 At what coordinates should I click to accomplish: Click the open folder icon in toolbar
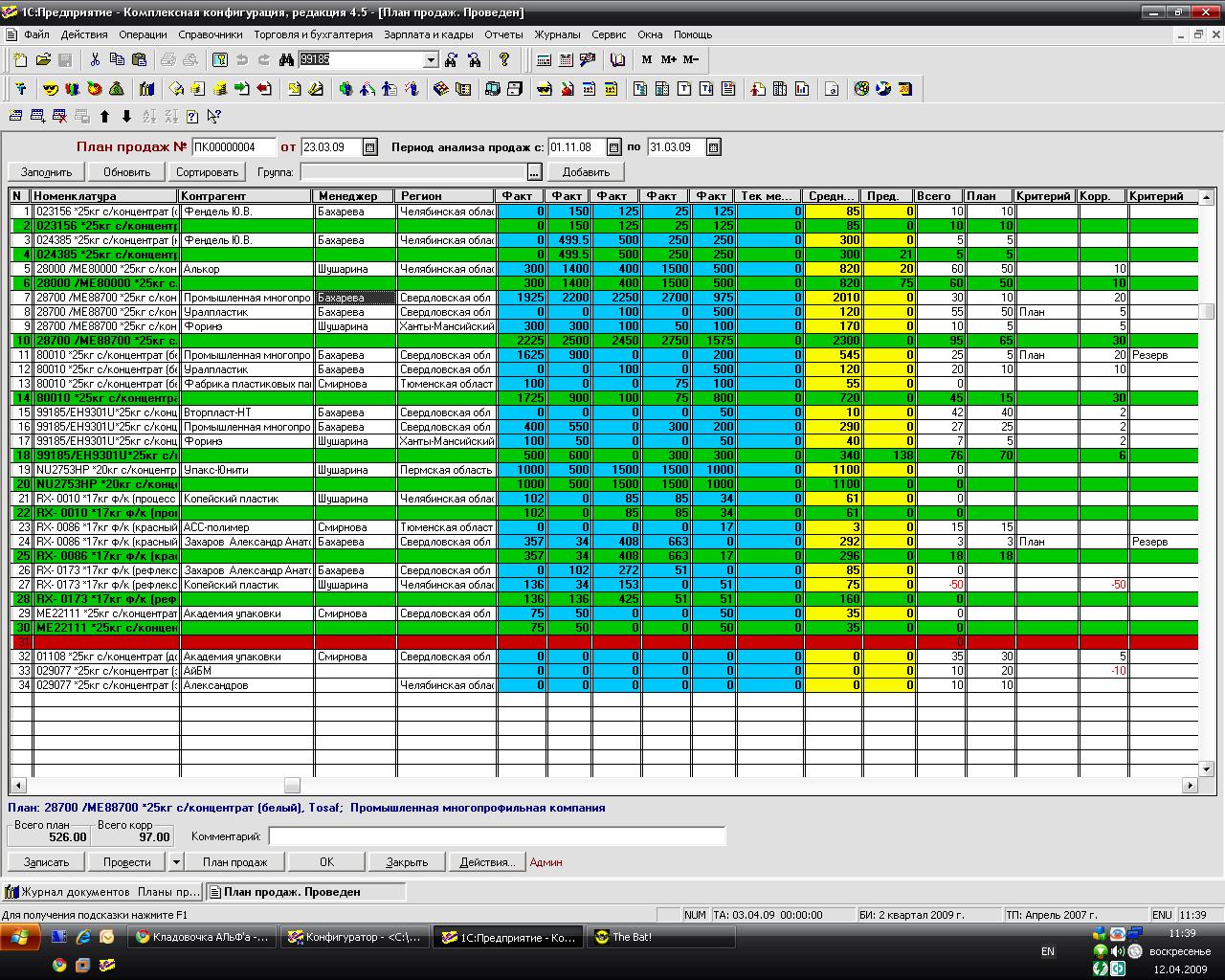43,59
